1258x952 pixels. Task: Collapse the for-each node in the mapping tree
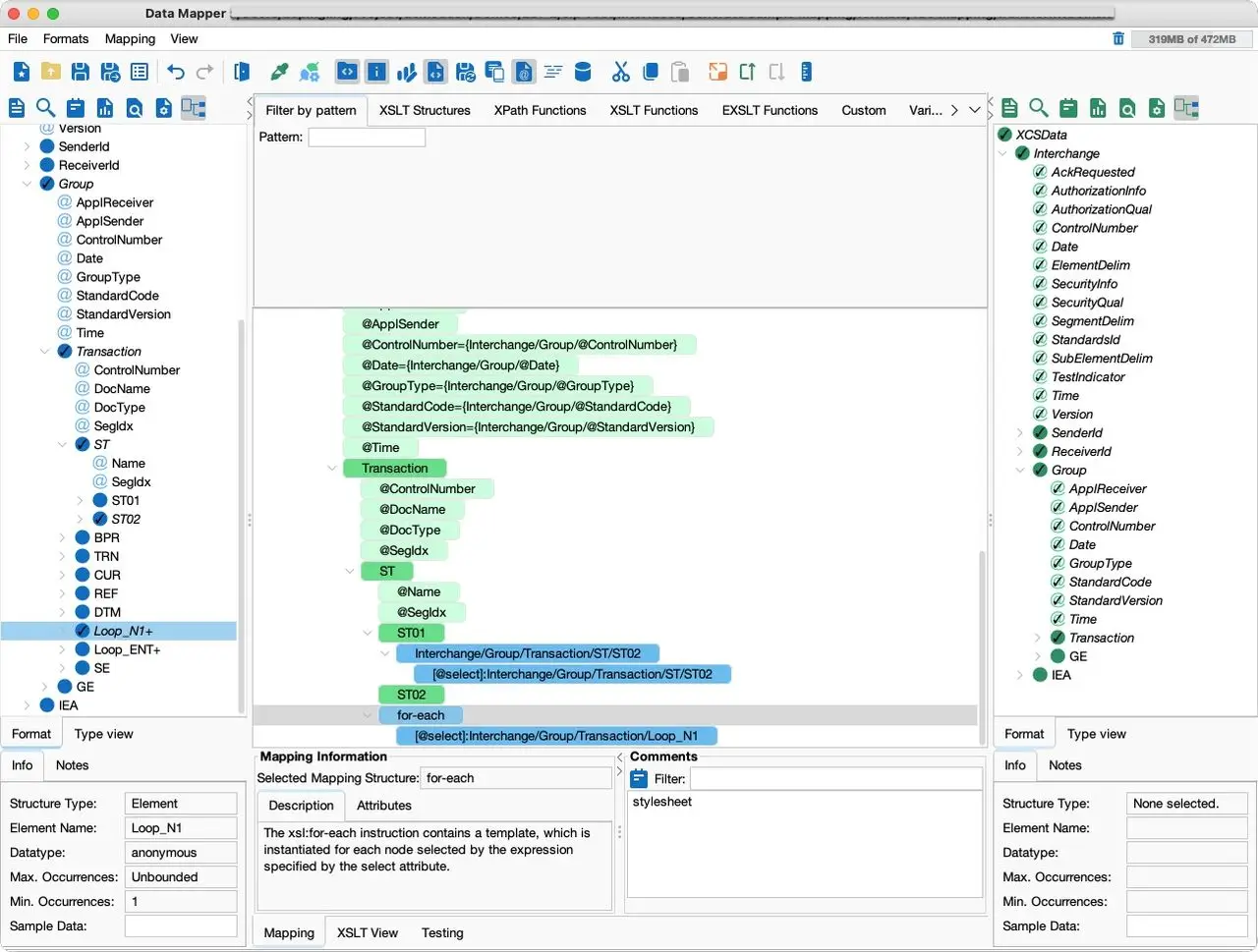tap(368, 716)
